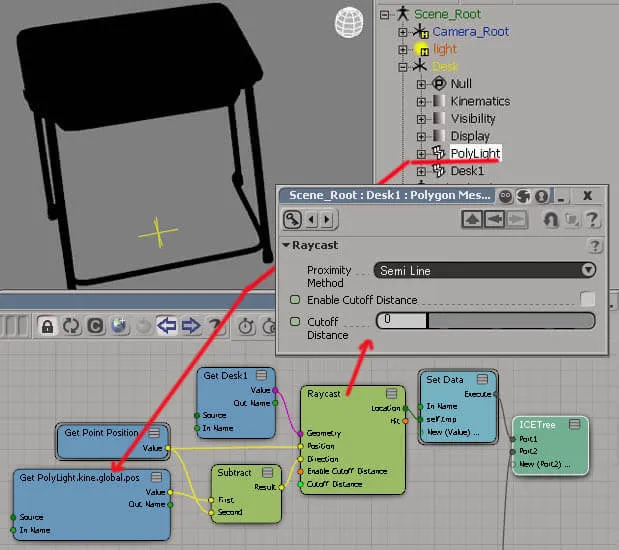The height and width of the screenshot is (550, 619).
Task: Open the Raycast node menu icon
Action: coord(391,393)
